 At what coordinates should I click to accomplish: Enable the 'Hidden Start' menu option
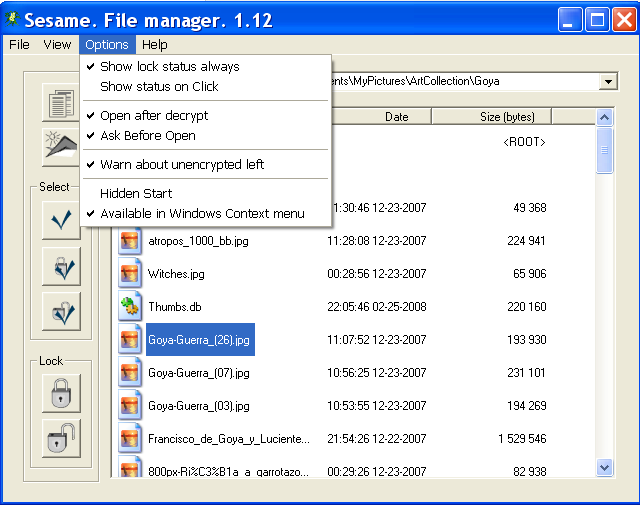point(136,193)
